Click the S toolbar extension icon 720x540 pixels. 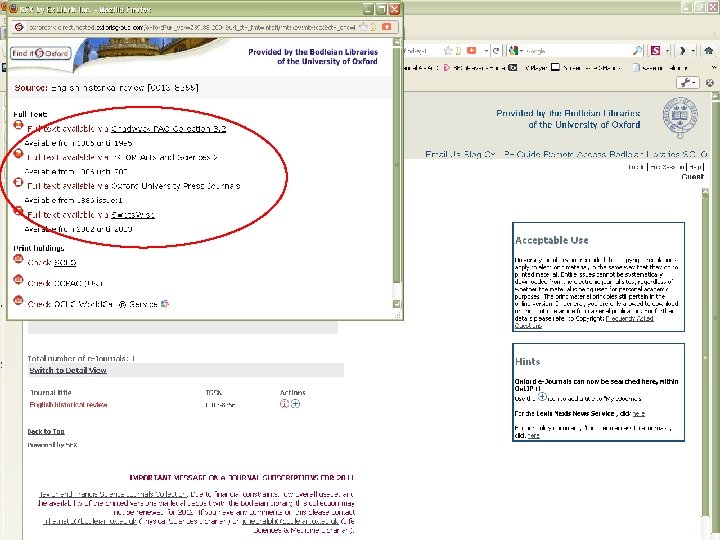click(x=656, y=51)
